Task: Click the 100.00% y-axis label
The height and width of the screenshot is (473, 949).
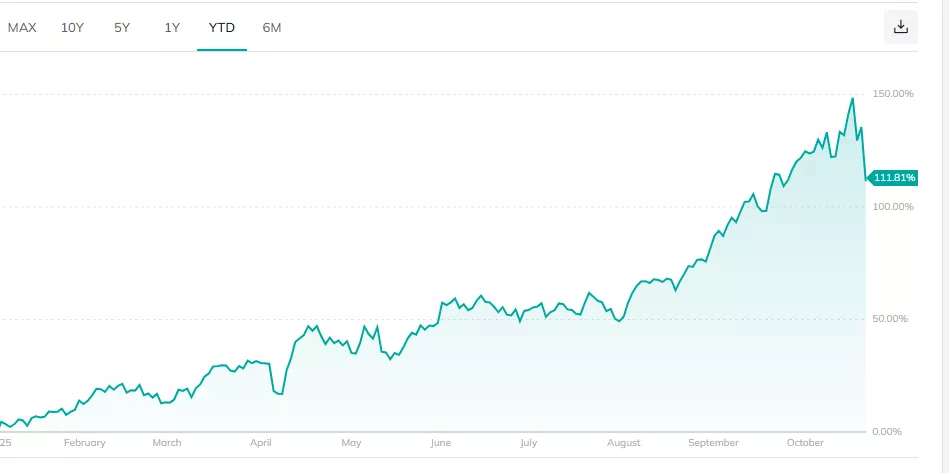Action: 894,207
